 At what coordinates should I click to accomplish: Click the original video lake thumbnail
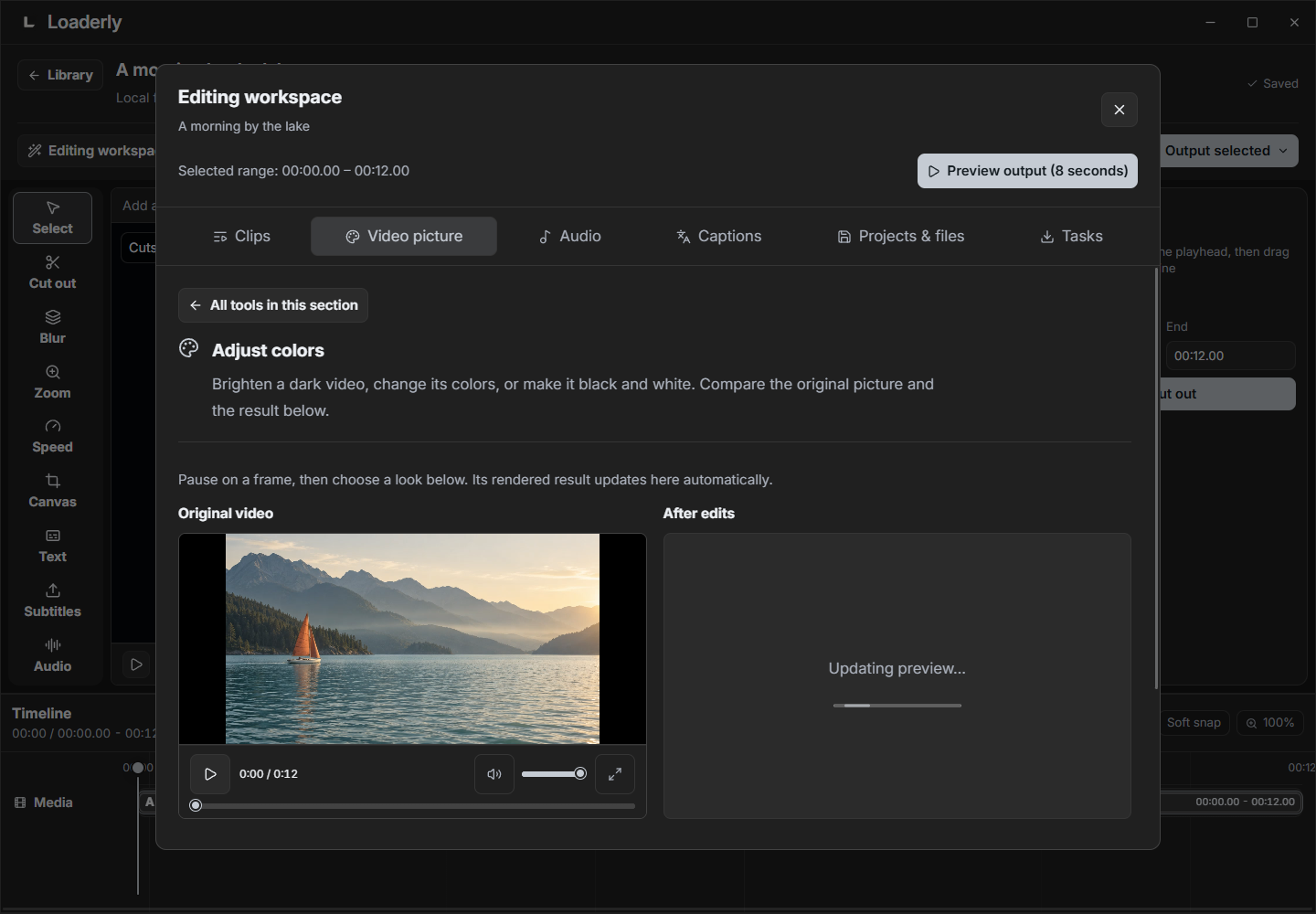[x=412, y=639]
